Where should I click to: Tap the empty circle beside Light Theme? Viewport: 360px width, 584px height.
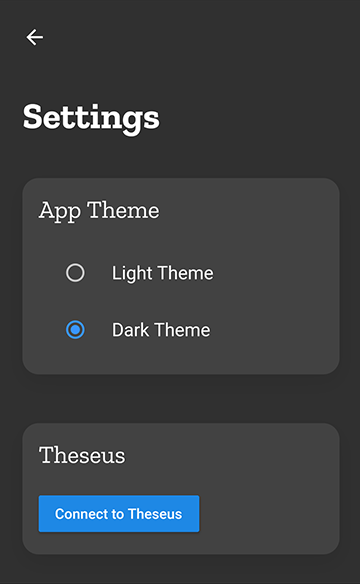pyautogui.click(x=75, y=273)
